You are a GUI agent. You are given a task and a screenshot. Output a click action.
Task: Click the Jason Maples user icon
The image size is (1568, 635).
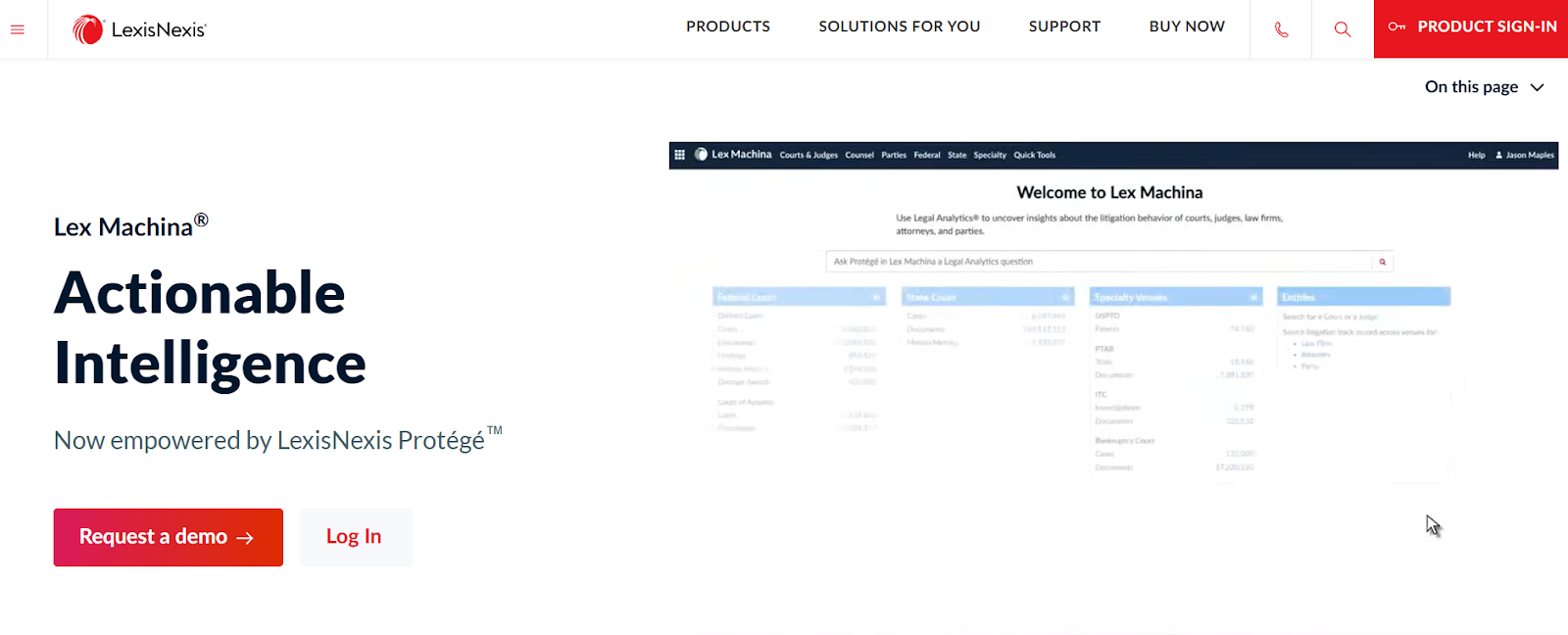(1499, 155)
